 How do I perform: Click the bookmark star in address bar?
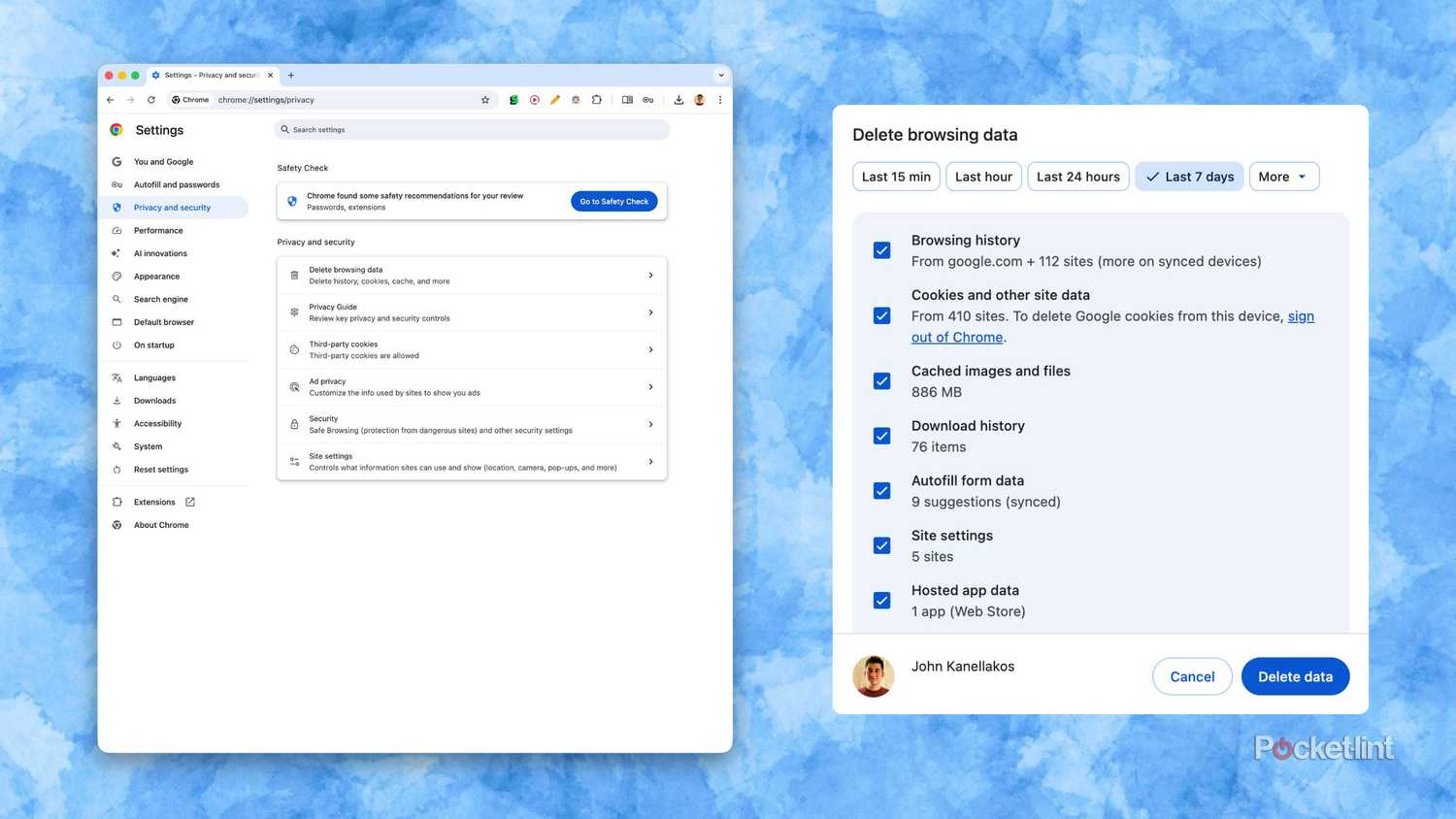484,99
